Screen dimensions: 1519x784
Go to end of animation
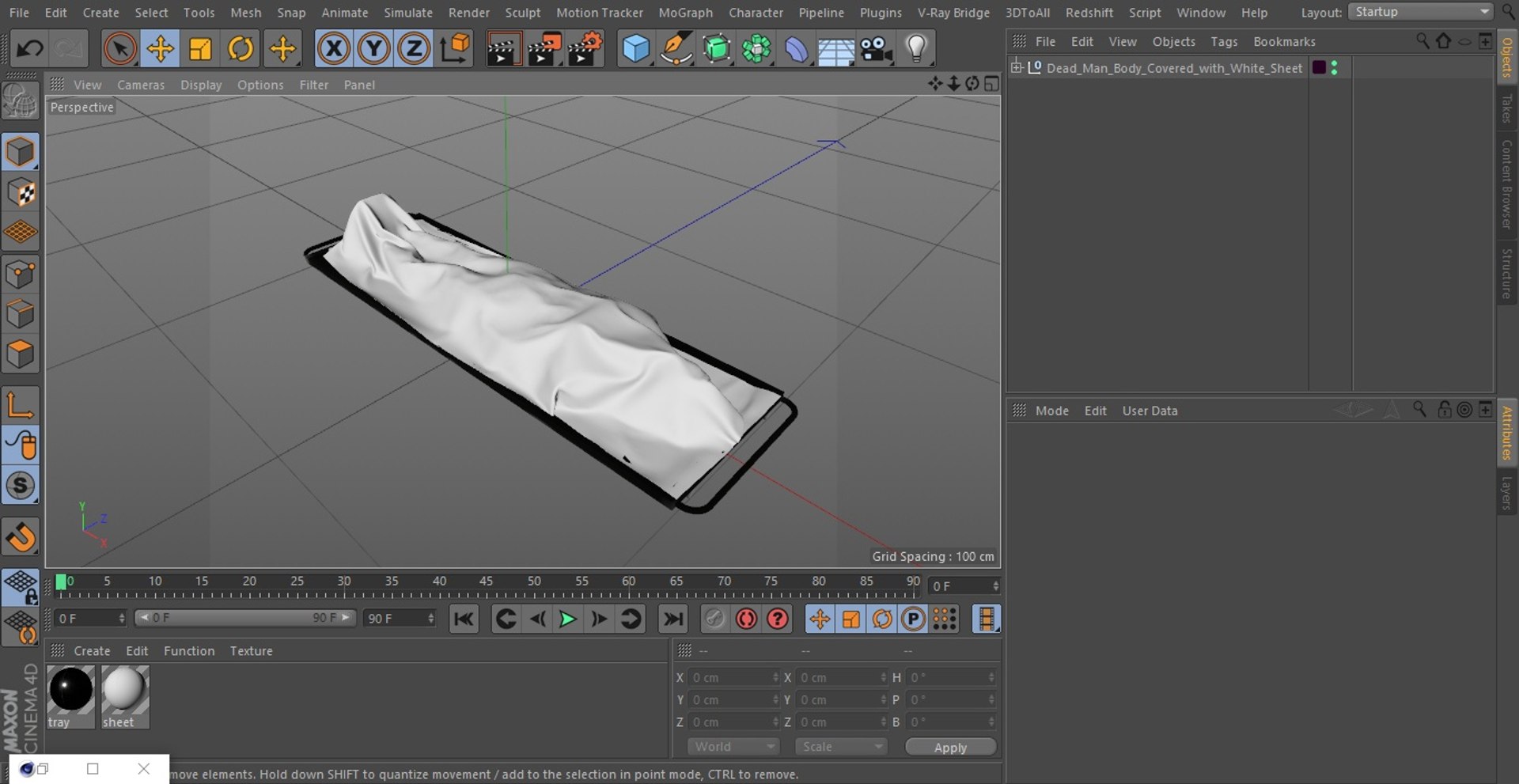[x=673, y=619]
